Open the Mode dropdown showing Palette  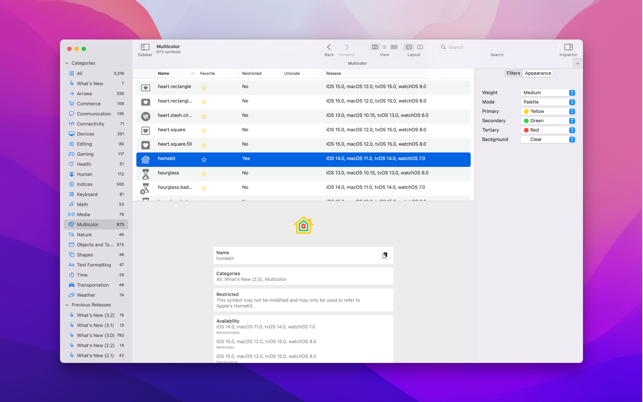click(x=548, y=102)
